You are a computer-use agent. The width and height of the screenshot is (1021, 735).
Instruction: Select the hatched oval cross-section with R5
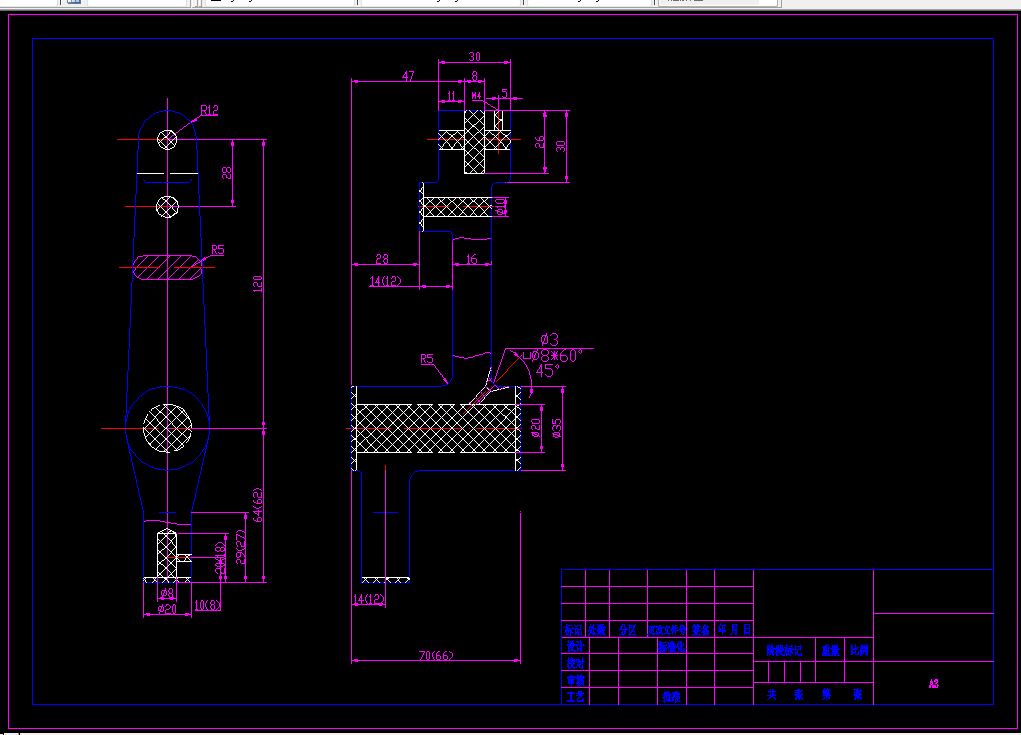pyautogui.click(x=167, y=268)
